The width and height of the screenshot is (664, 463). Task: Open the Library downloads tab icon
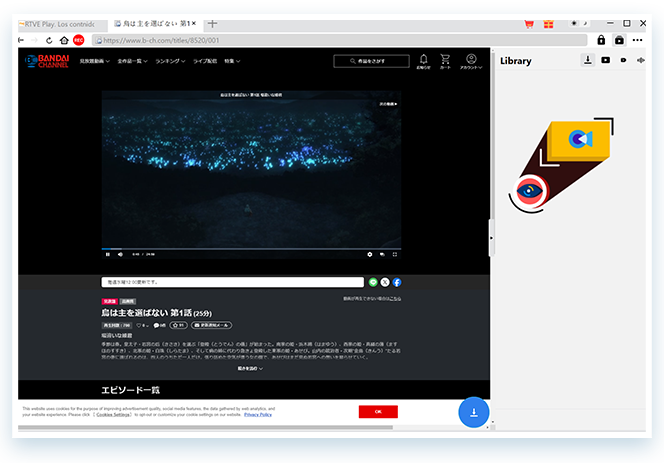(x=588, y=60)
